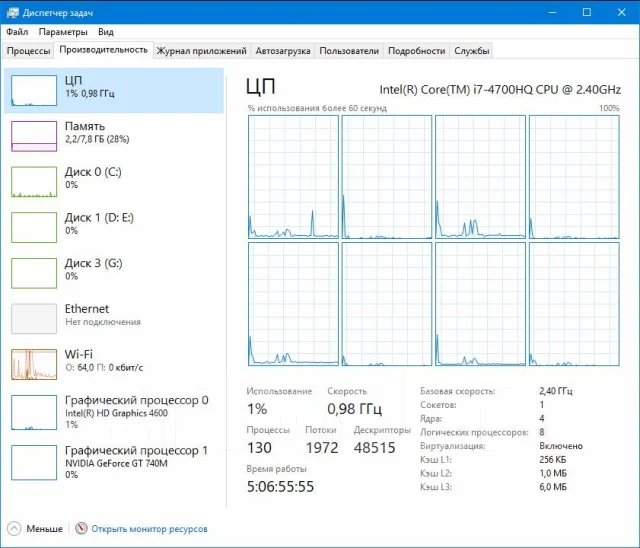Open the Параметры menu
The image size is (640, 548).
[63, 32]
